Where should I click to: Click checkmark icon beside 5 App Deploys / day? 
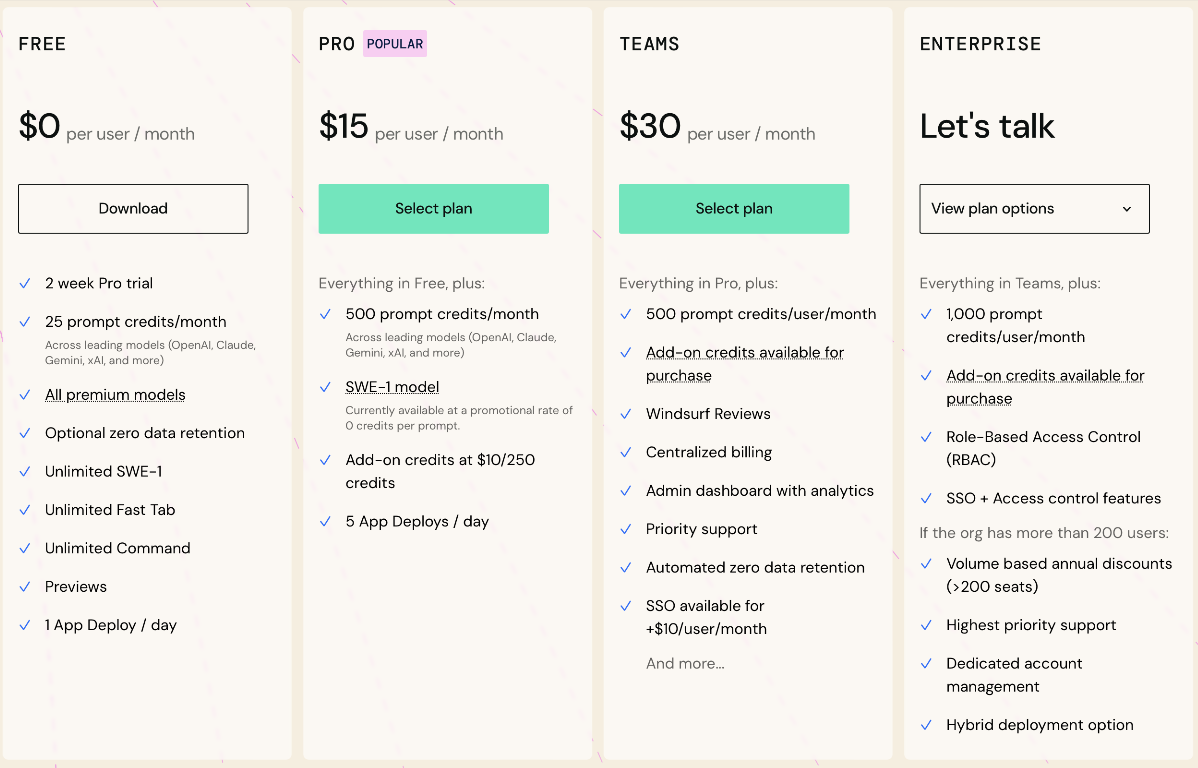point(325,521)
